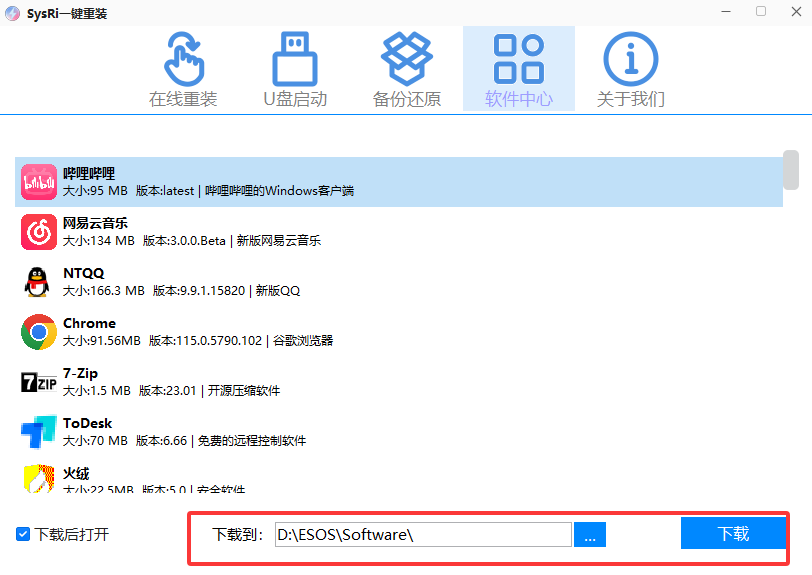Viewport: 812px width, 575px height.
Task: Switch to the U盘启动 tab
Action: [x=295, y=69]
